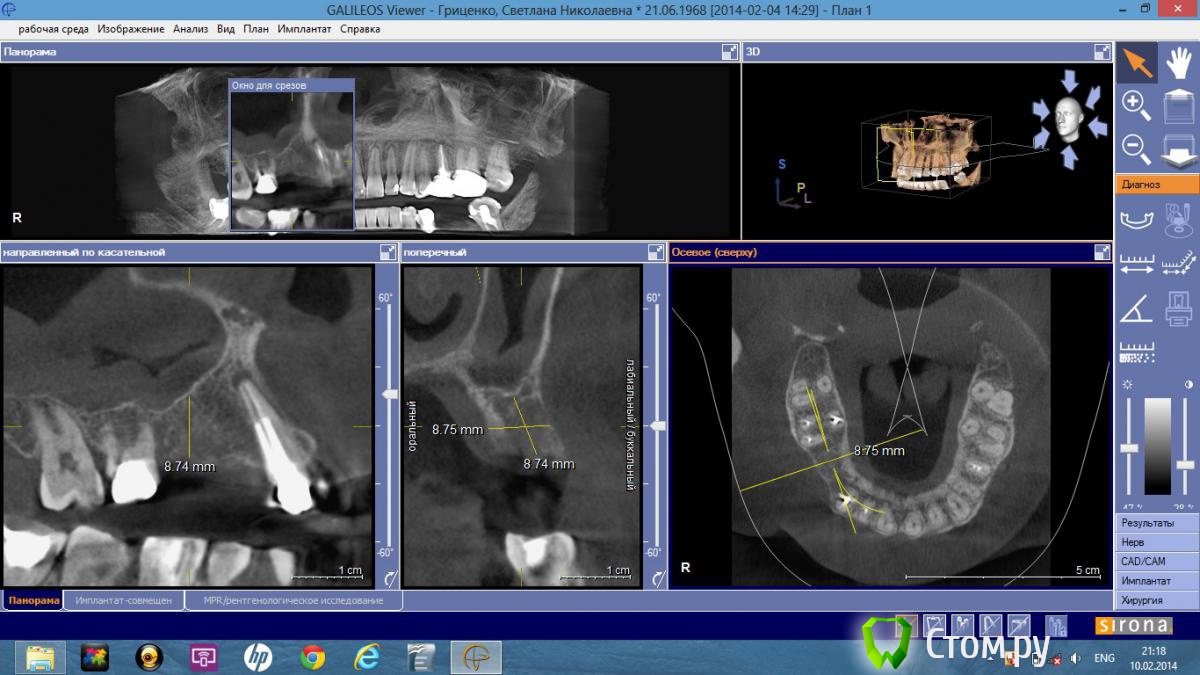1200x675 pixels.
Task: Click the zoom out magnifier
Action: 1136,148
